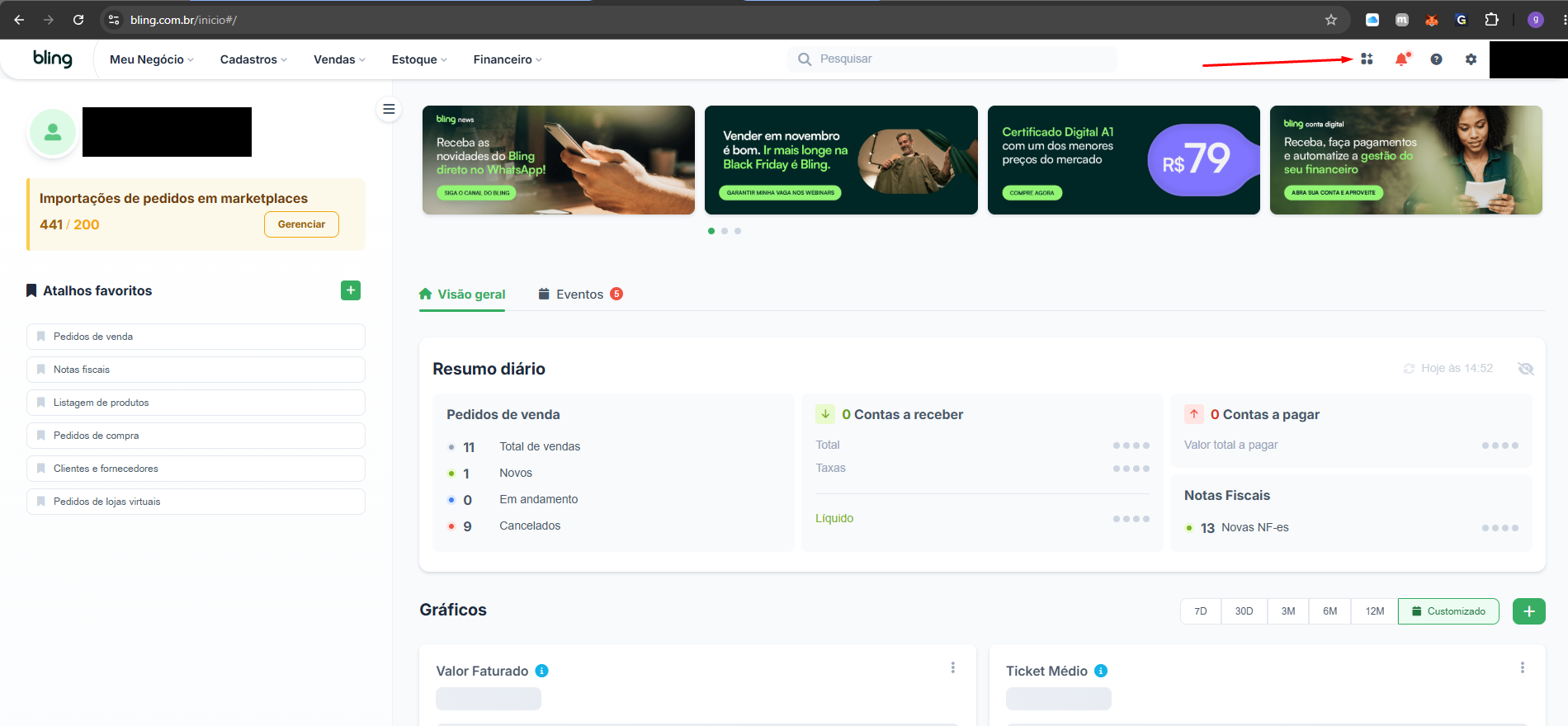Open the apps grid icon in header
The width and height of the screenshot is (1568, 726).
coord(1367,59)
